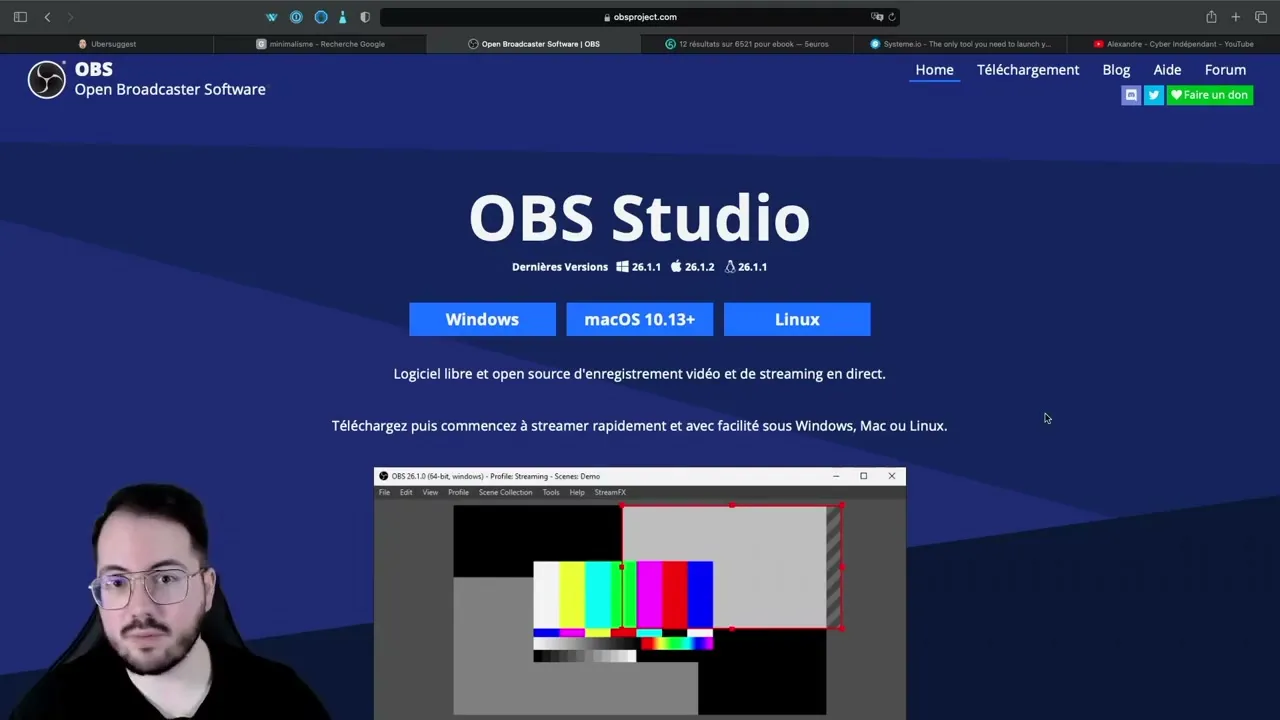
Task: Open the macOS 10.13+ download link
Action: (x=639, y=319)
